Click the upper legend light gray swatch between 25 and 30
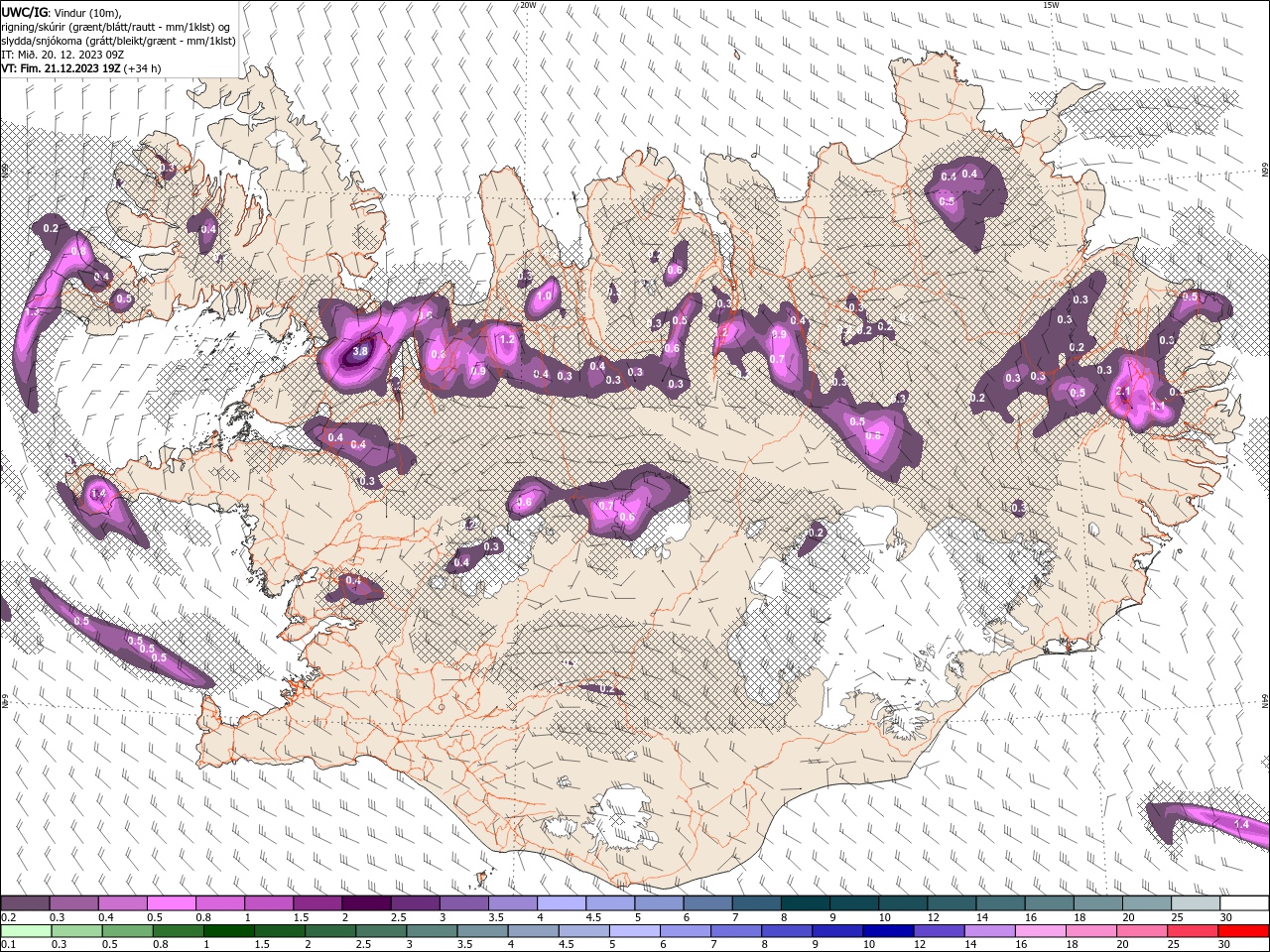This screenshot has height=952, width=1270. pyautogui.click(x=1196, y=903)
